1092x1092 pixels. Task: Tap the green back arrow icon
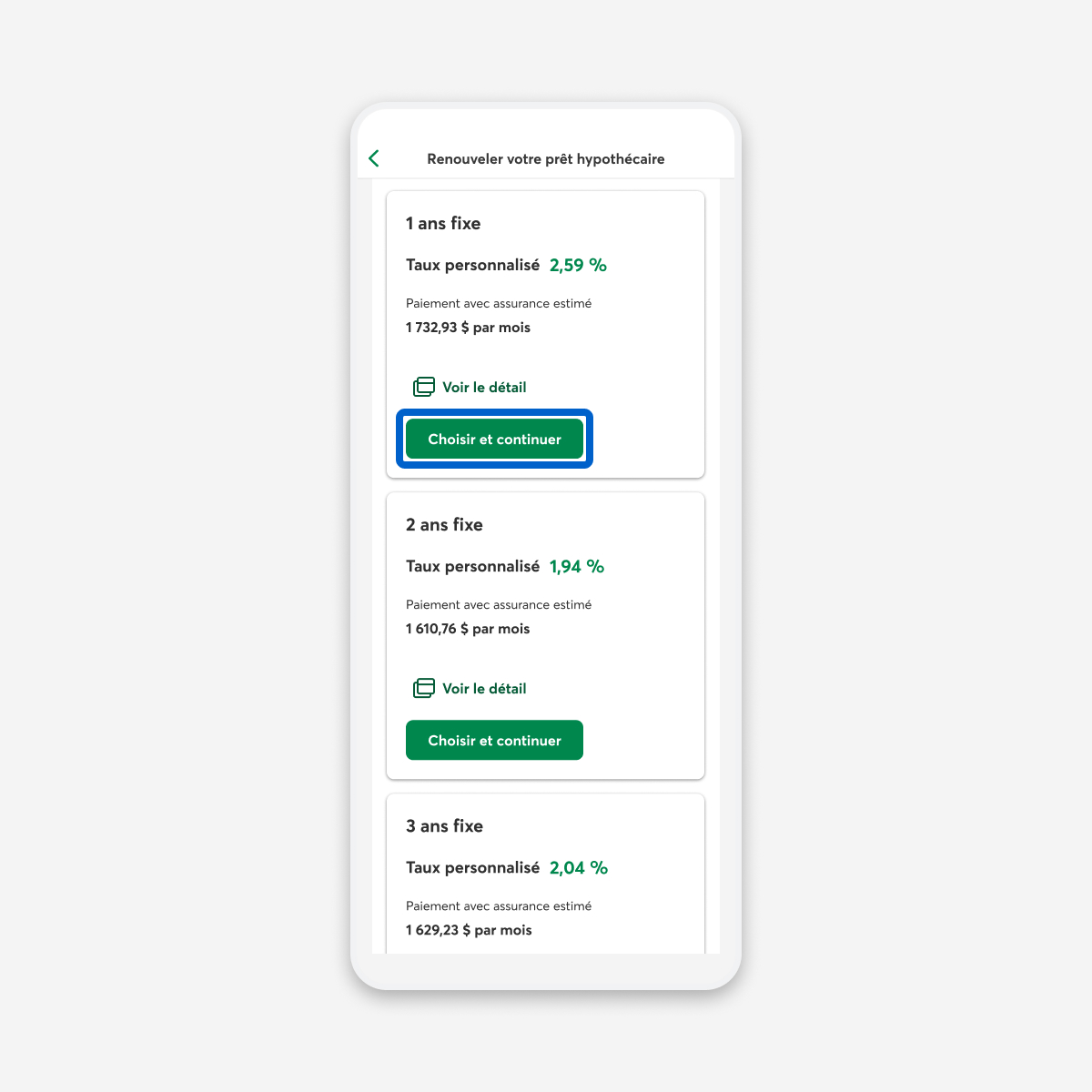tap(374, 158)
